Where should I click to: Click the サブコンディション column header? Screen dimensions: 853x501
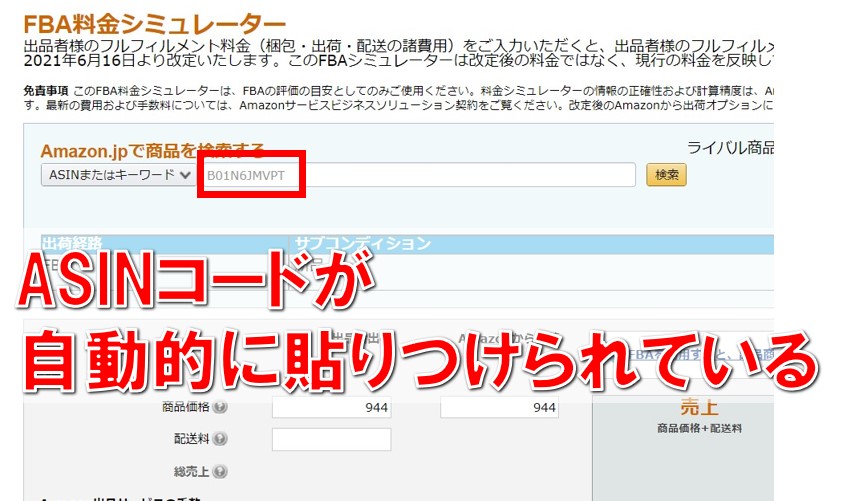coord(363,244)
